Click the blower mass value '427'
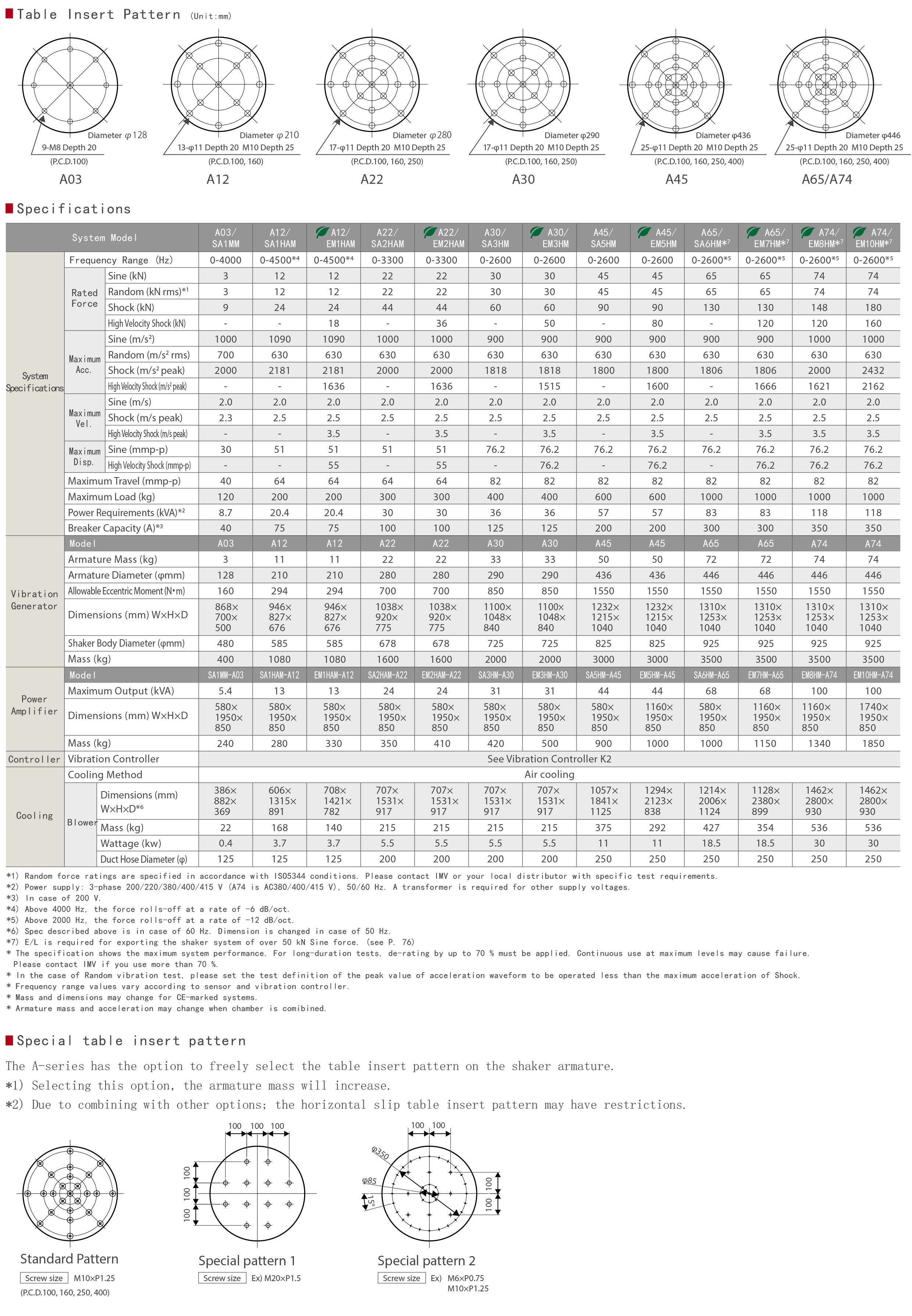Viewport: 912px width, 1316px height. [712, 827]
